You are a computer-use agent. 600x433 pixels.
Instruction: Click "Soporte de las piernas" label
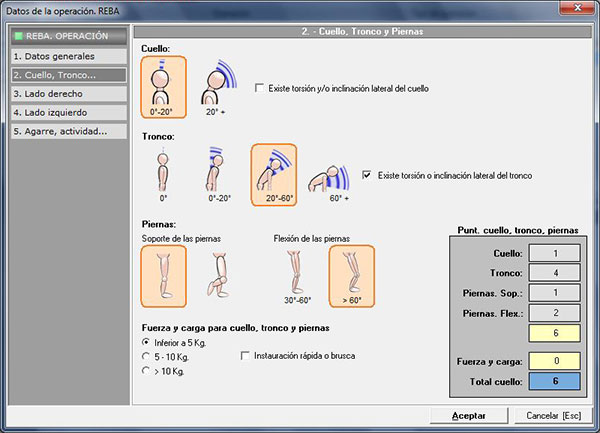181,239
